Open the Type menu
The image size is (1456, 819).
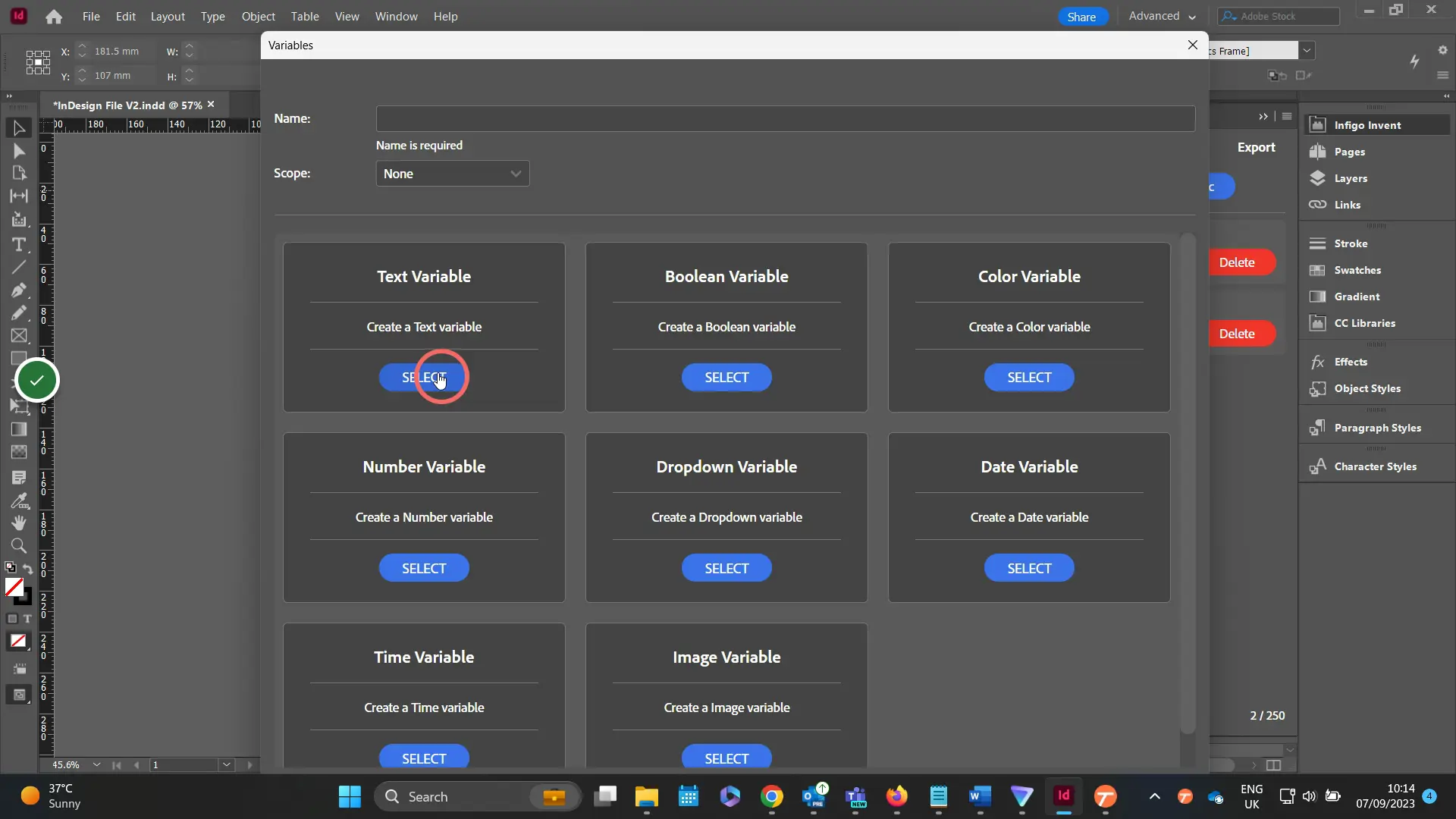212,16
